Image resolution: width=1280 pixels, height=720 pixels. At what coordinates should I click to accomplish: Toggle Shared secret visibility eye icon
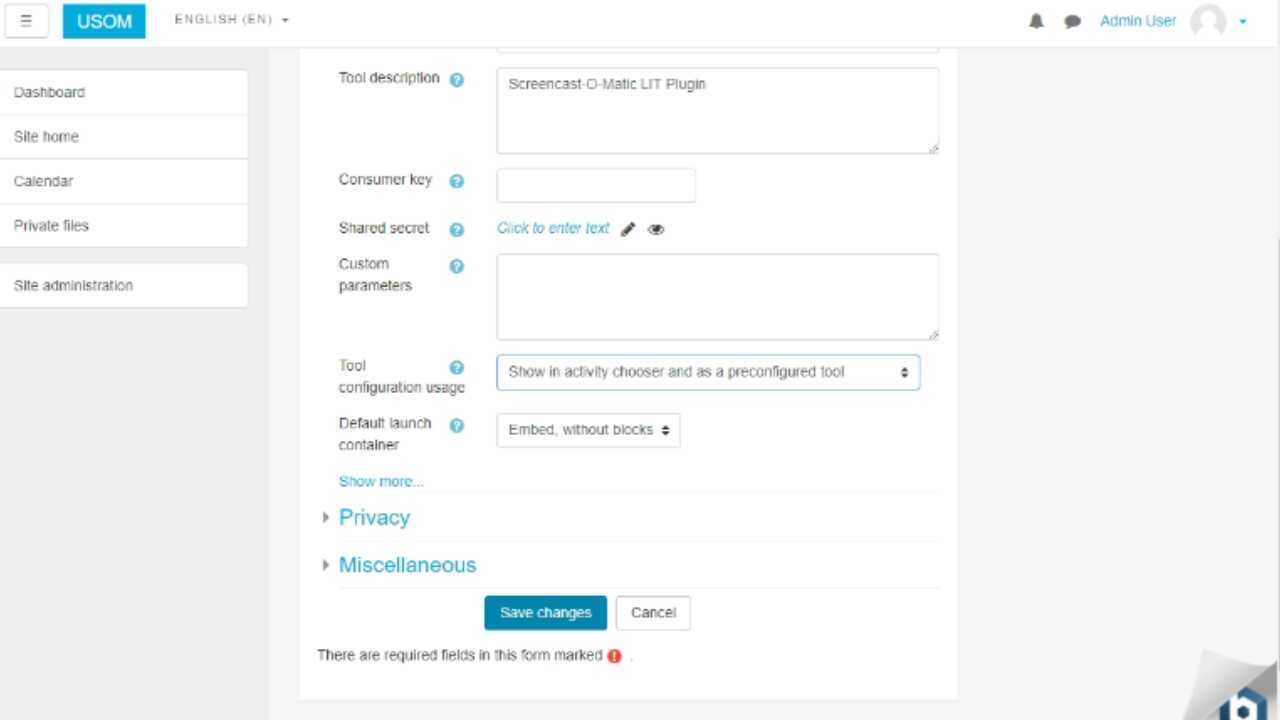click(x=656, y=229)
